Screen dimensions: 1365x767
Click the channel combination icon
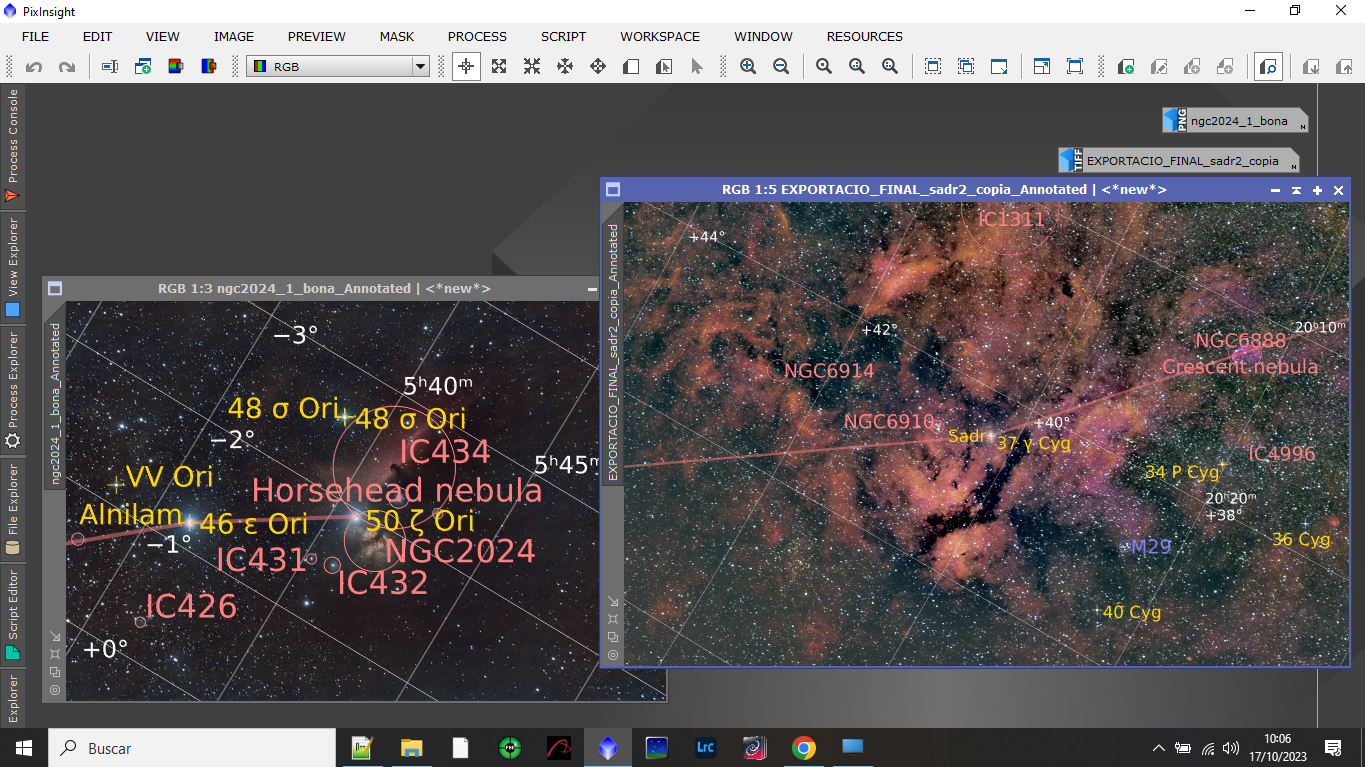[x=209, y=67]
